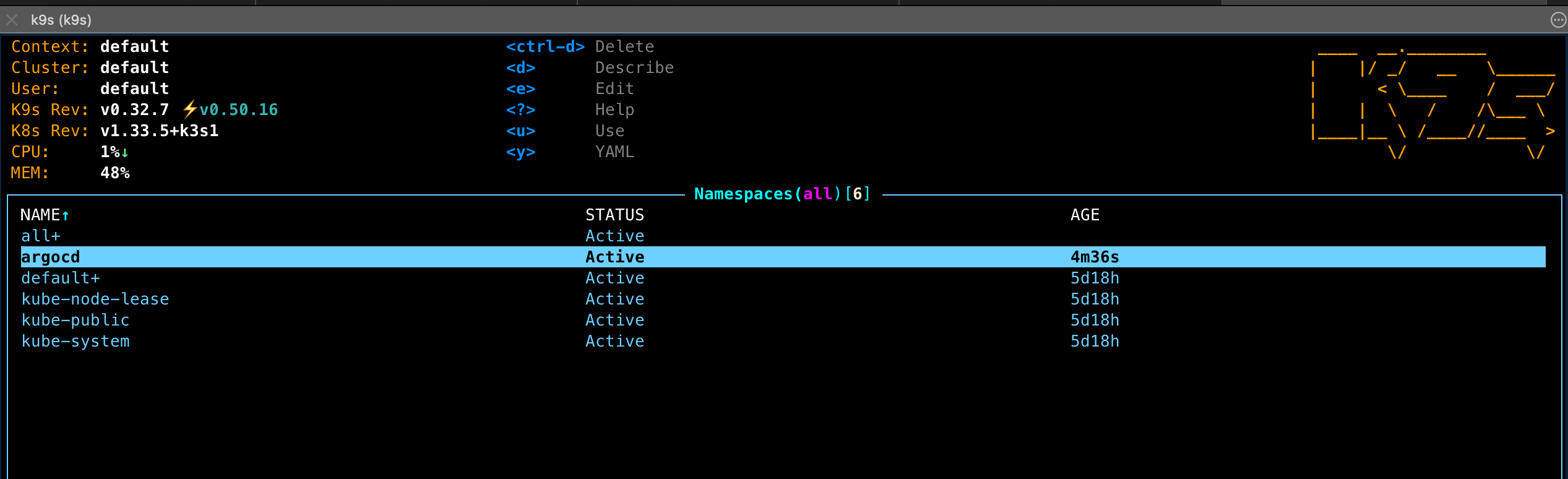Select the all+ namespace row
The width and height of the screenshot is (1568, 479).
[x=41, y=236]
